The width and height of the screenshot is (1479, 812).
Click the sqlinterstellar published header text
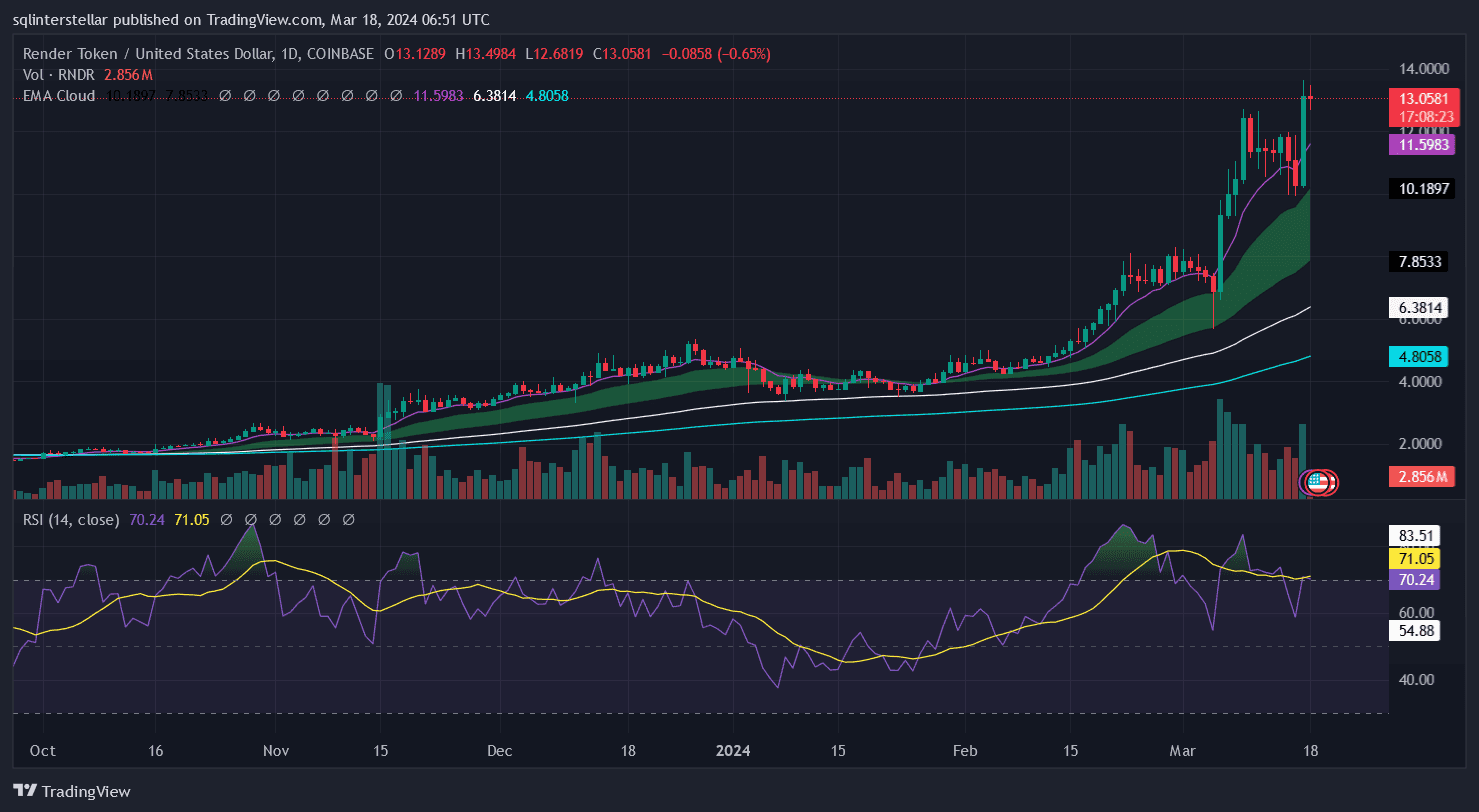252,20
